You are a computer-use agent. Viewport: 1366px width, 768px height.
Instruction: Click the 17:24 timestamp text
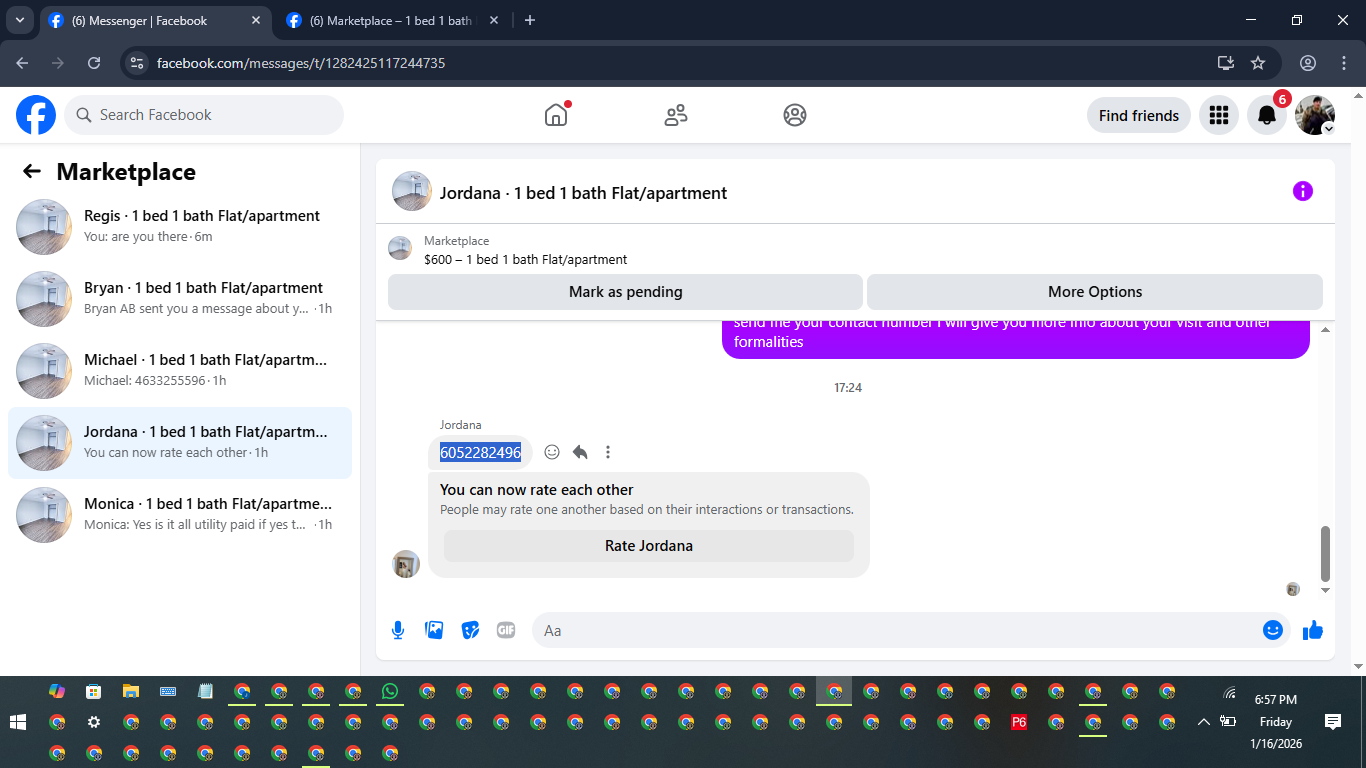click(x=848, y=387)
